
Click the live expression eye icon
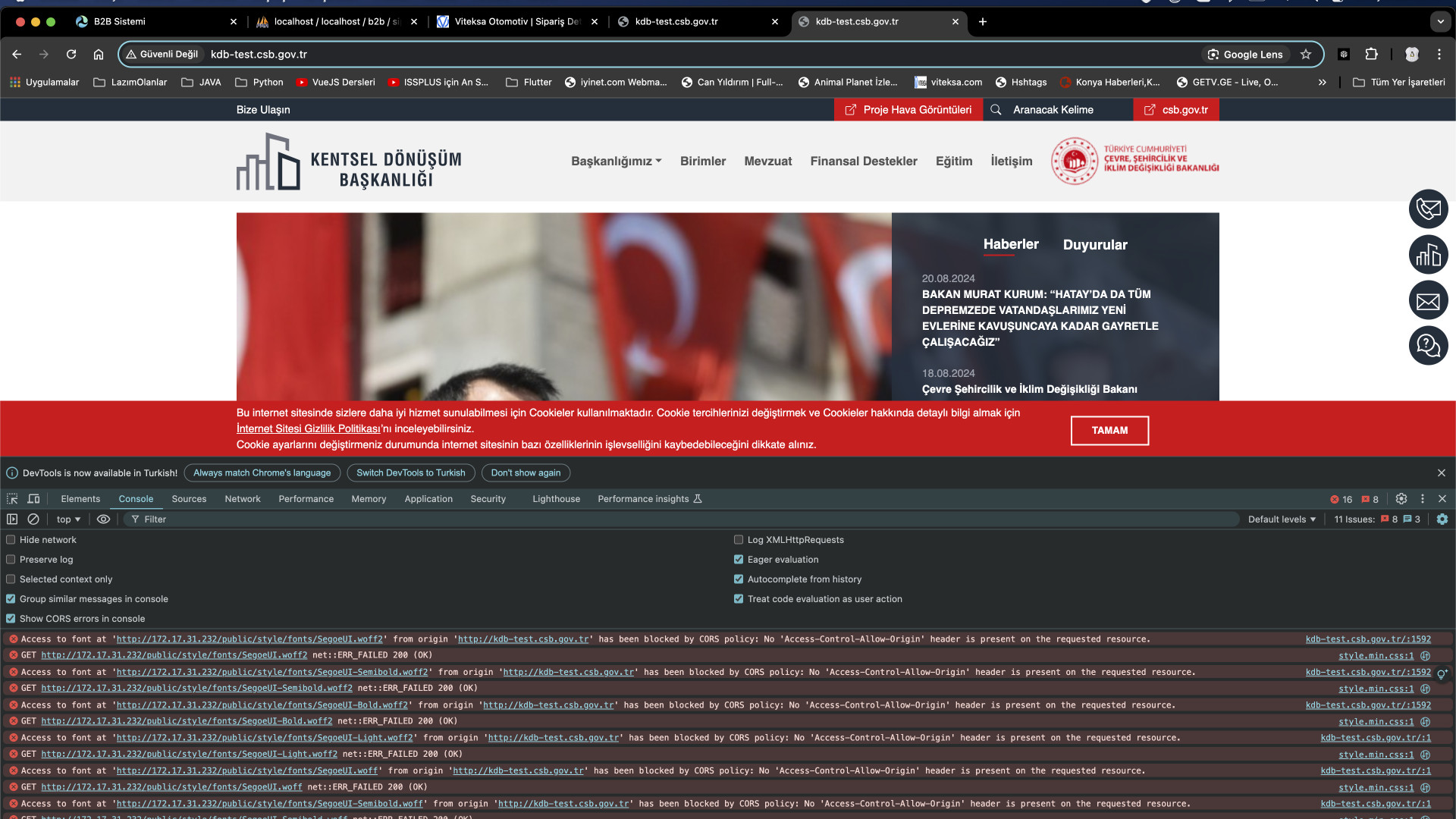click(x=104, y=519)
